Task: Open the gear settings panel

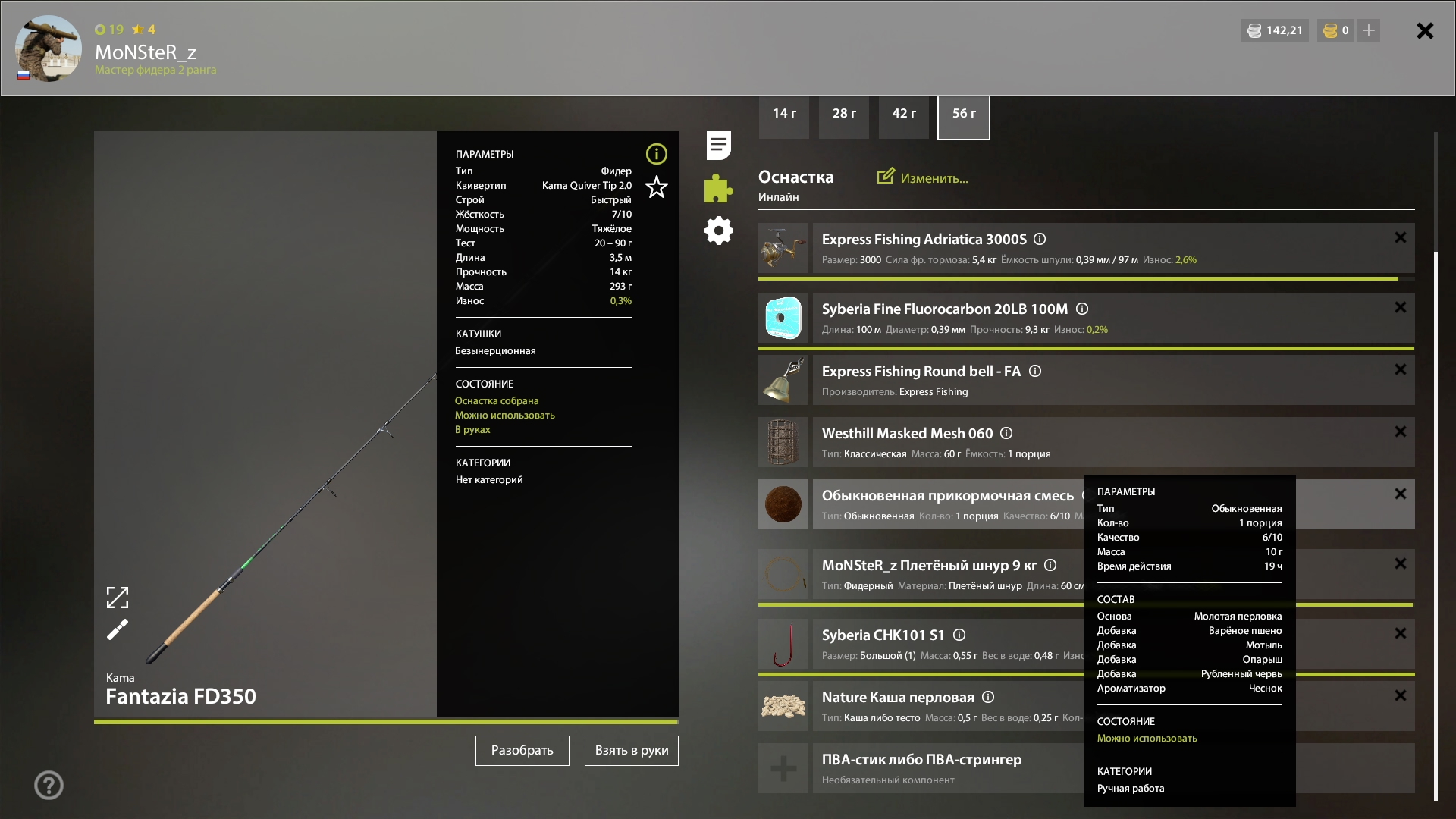Action: click(x=718, y=231)
